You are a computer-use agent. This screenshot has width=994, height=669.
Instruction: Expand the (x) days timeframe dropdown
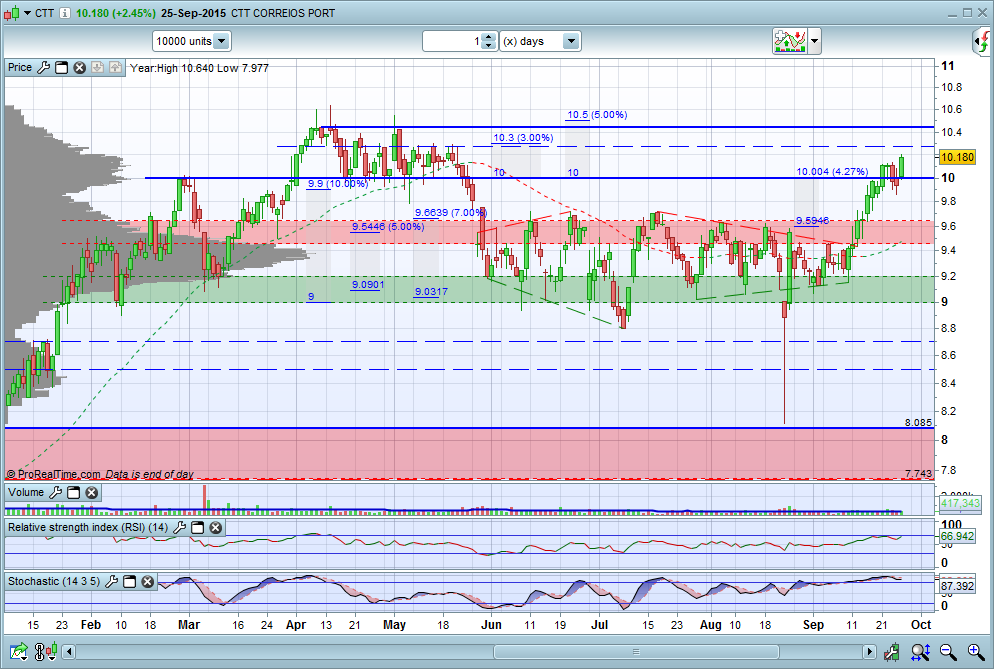coord(570,42)
